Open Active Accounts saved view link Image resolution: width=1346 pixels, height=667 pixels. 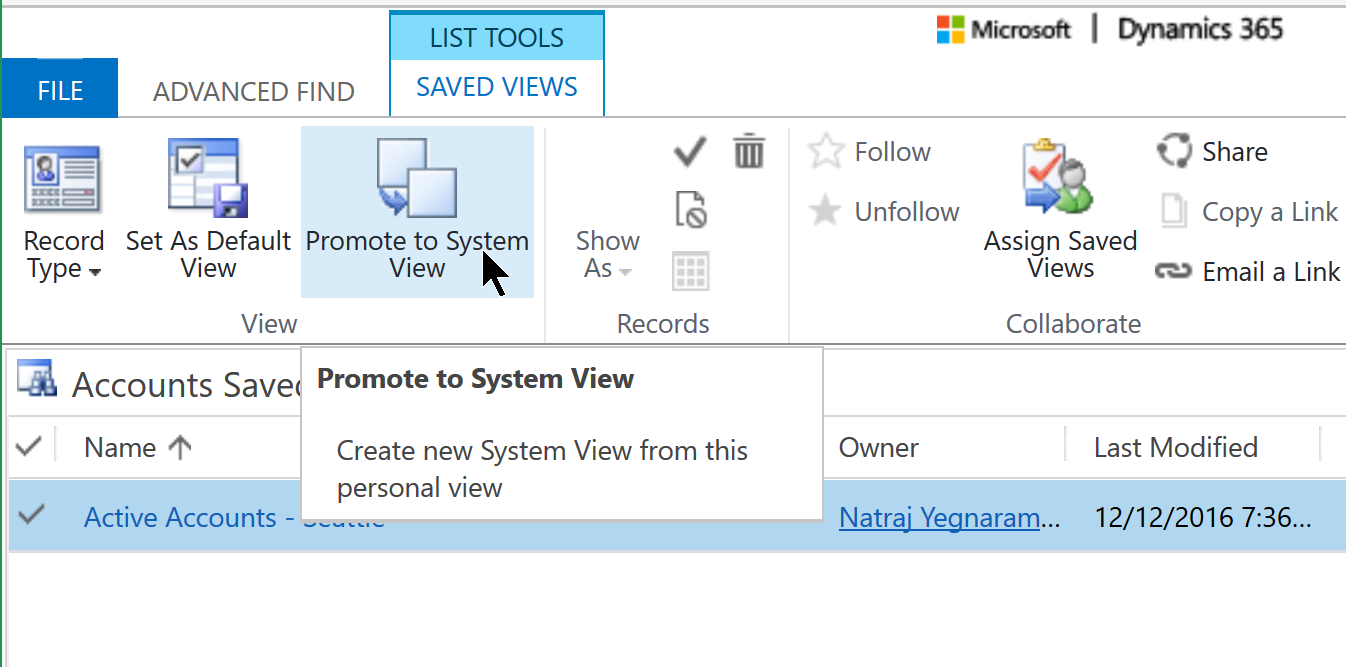coord(180,518)
